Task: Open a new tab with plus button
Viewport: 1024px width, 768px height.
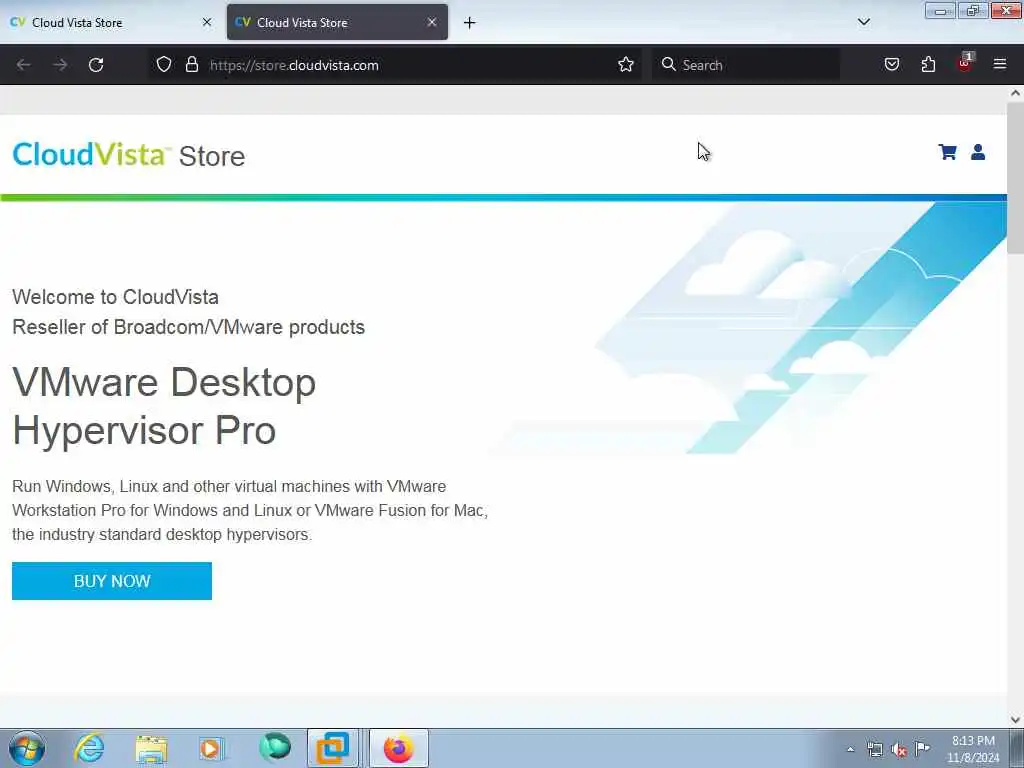Action: click(x=470, y=23)
